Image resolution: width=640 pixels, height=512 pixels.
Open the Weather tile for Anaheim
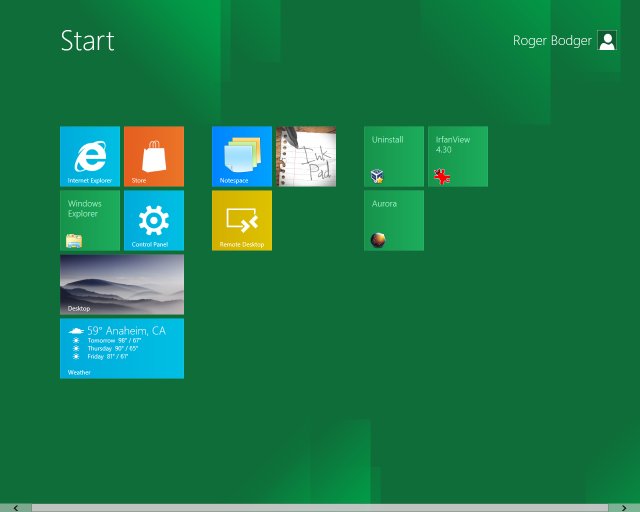[x=122, y=349]
